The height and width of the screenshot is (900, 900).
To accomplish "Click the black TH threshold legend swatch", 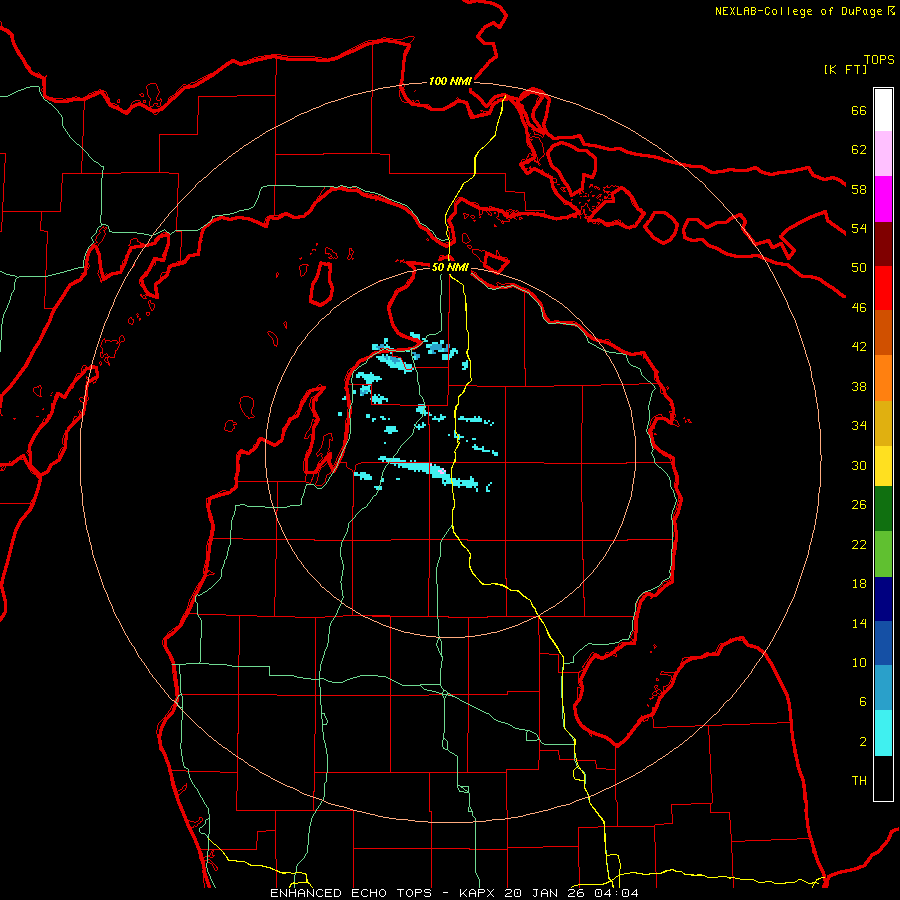I will click(x=883, y=778).
